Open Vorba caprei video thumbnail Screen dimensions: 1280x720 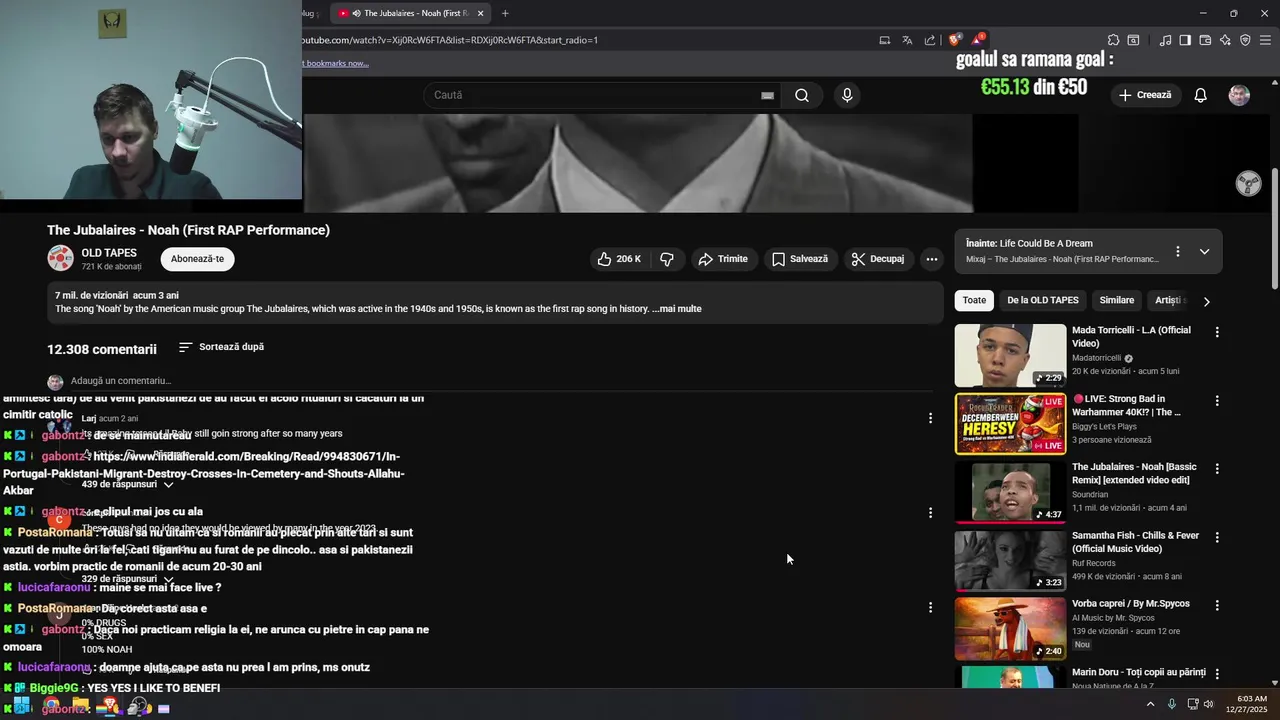tap(1010, 629)
